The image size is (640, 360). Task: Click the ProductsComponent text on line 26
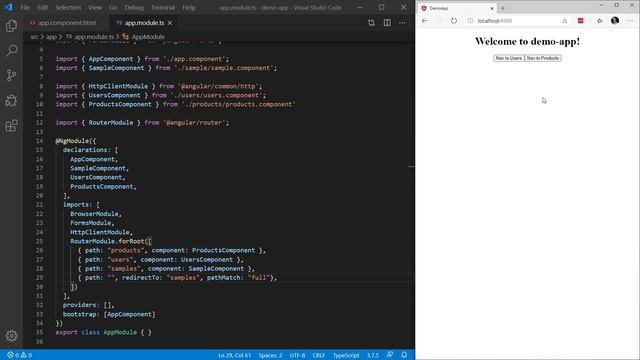click(223, 250)
